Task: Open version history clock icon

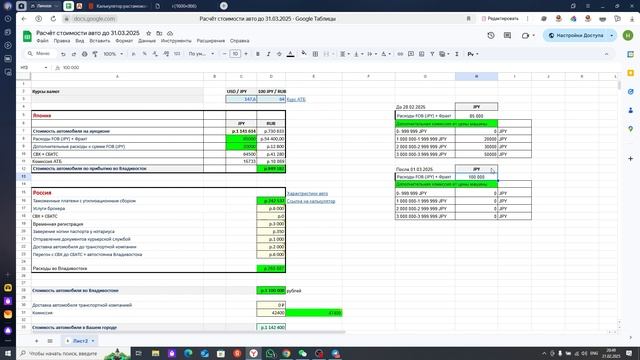Action: (491, 36)
